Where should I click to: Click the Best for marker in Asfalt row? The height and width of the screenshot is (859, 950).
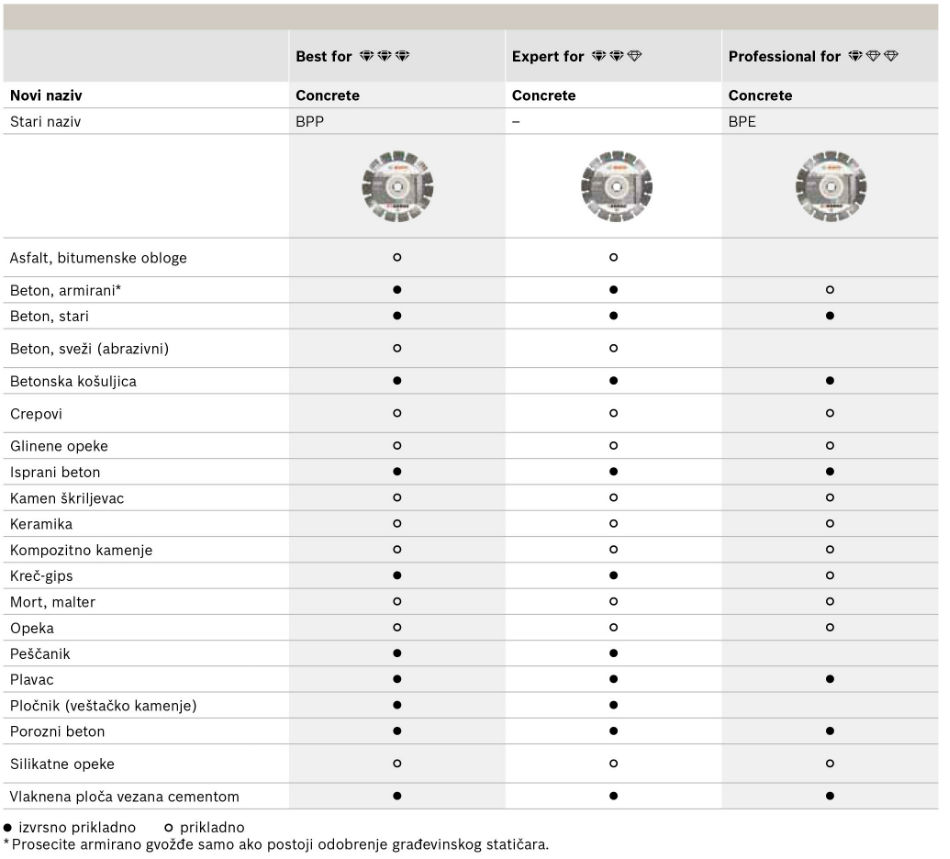pyautogui.click(x=397, y=258)
